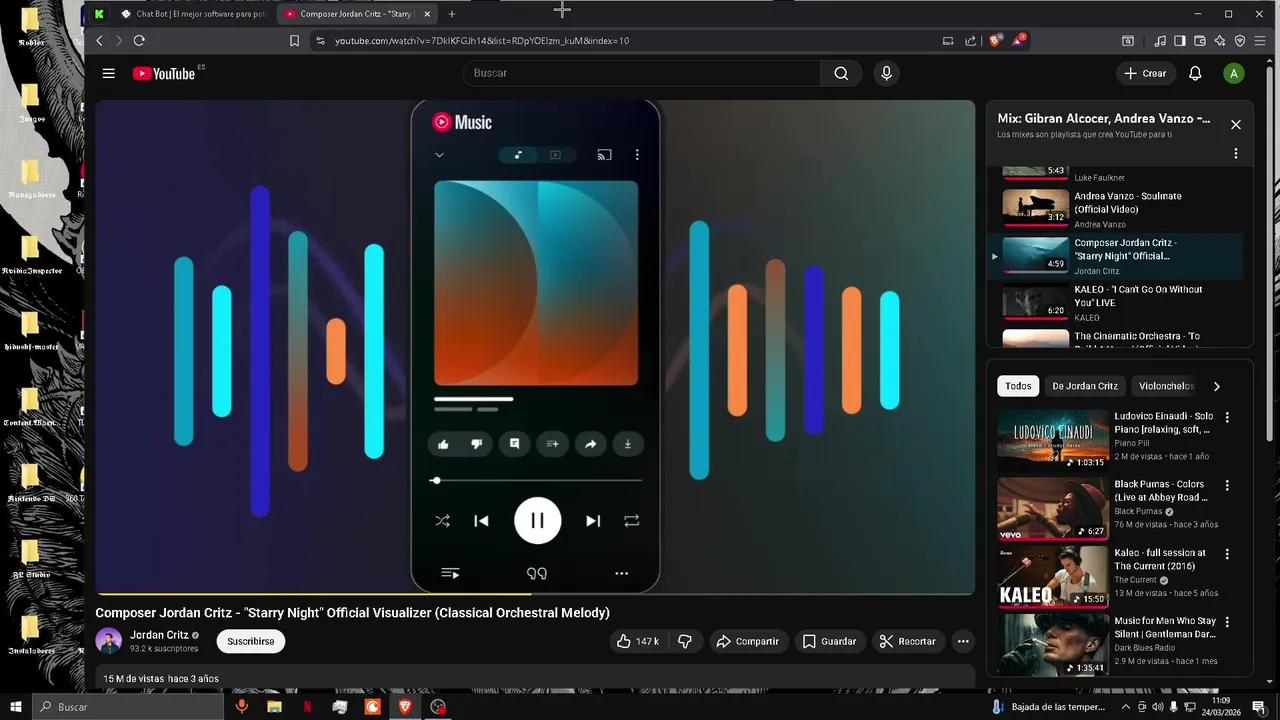
Task: Open a new browser tab
Action: click(x=452, y=14)
